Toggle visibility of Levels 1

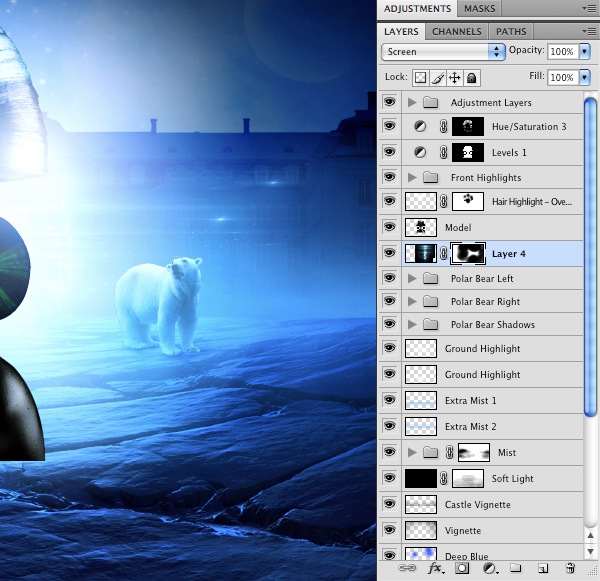tap(390, 152)
